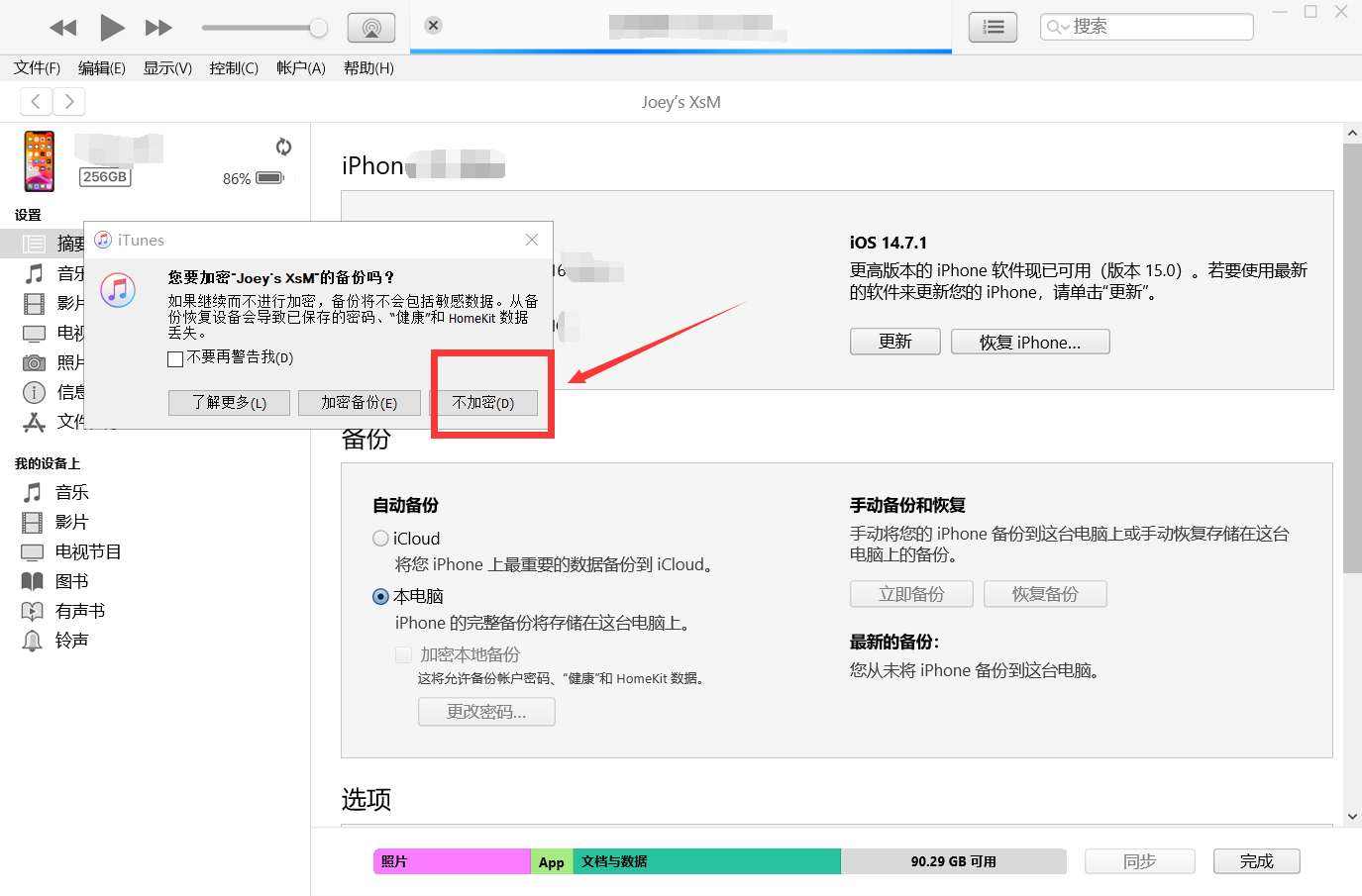The height and width of the screenshot is (896, 1362).
Task: Select the 文件共享 apps icon
Action: pyautogui.click(x=35, y=423)
